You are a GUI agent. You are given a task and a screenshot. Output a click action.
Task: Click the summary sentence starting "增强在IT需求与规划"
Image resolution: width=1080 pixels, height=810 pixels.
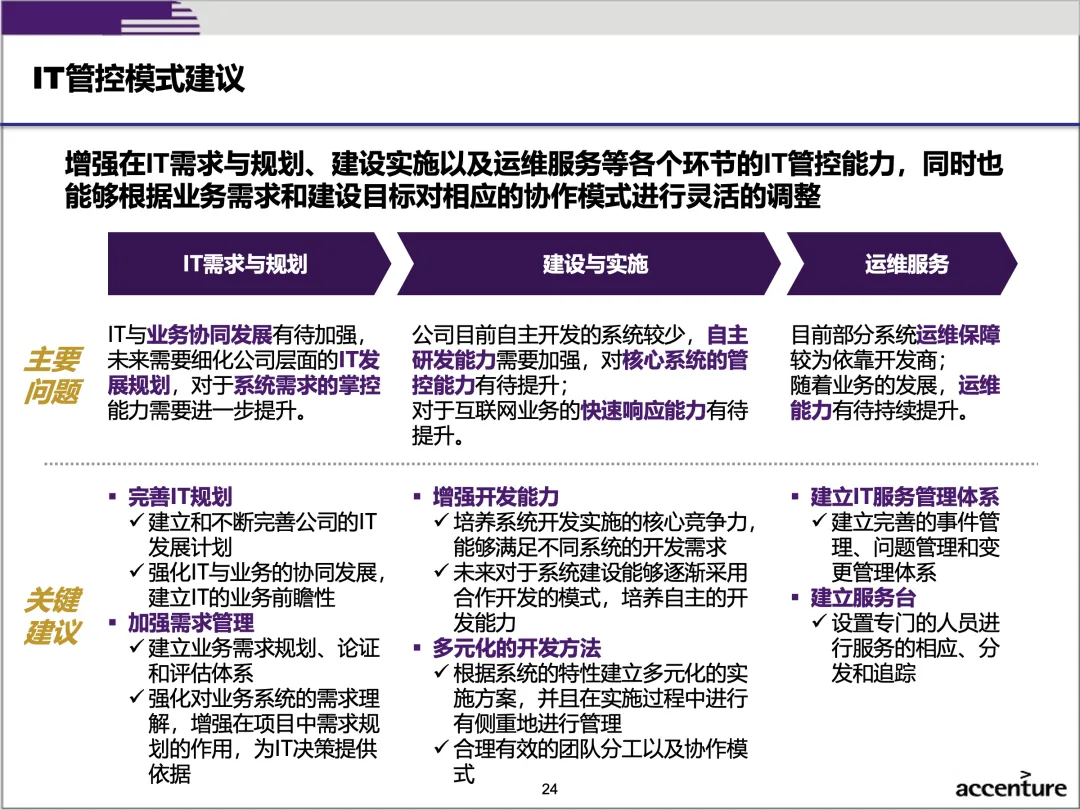[534, 180]
